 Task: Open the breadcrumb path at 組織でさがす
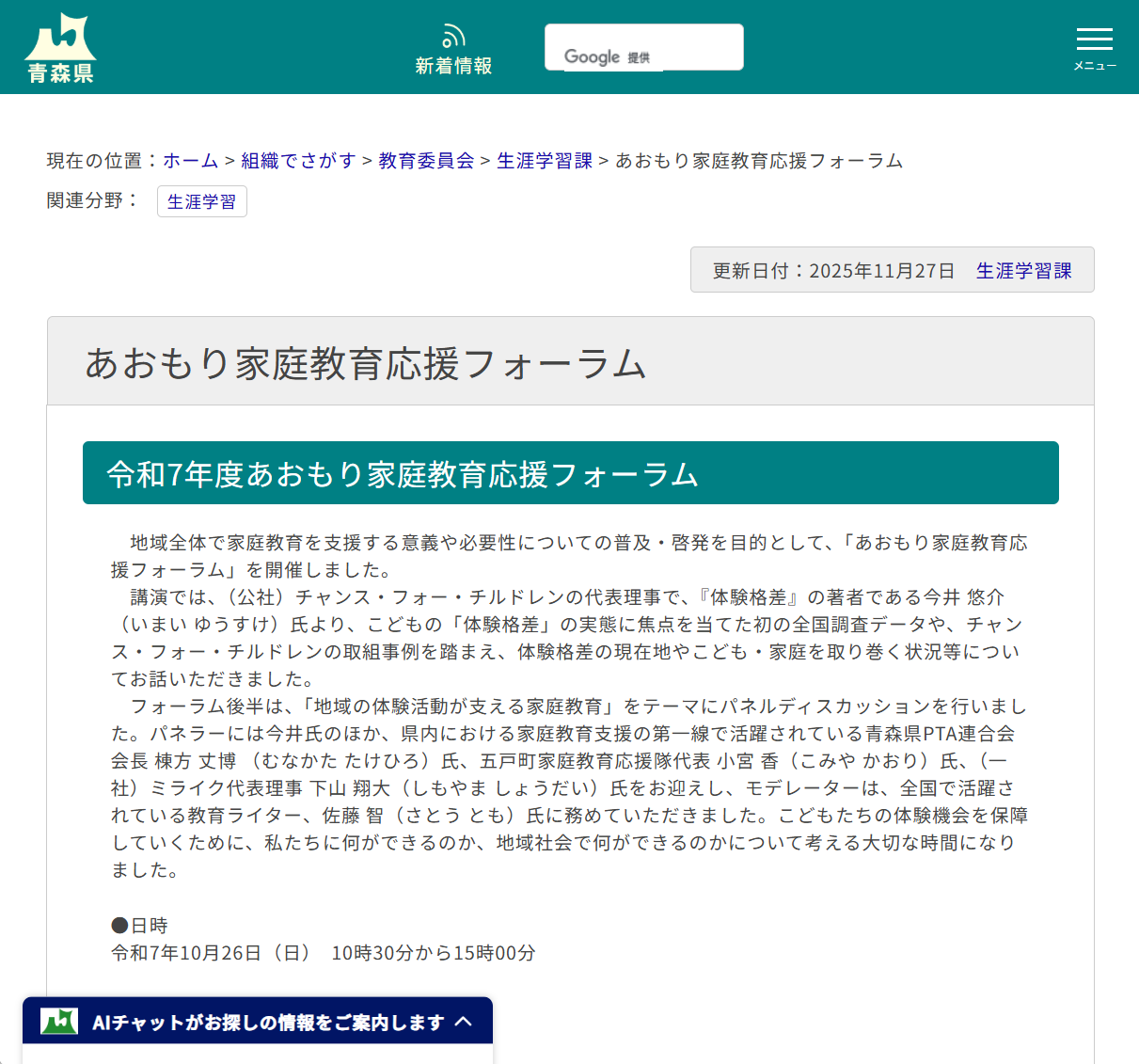pos(297,161)
